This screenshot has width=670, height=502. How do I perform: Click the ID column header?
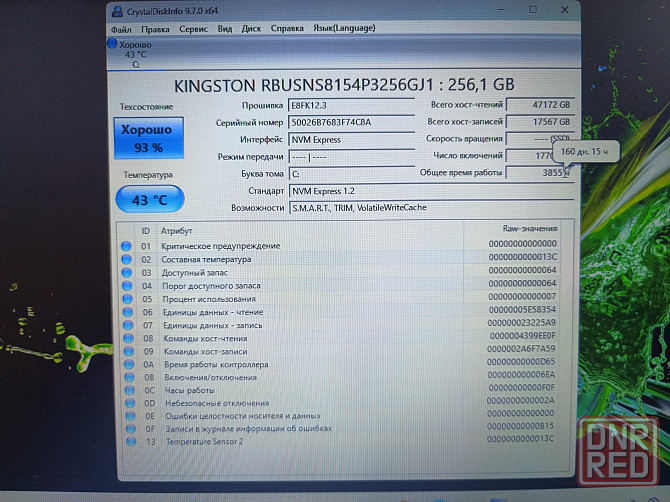point(146,231)
